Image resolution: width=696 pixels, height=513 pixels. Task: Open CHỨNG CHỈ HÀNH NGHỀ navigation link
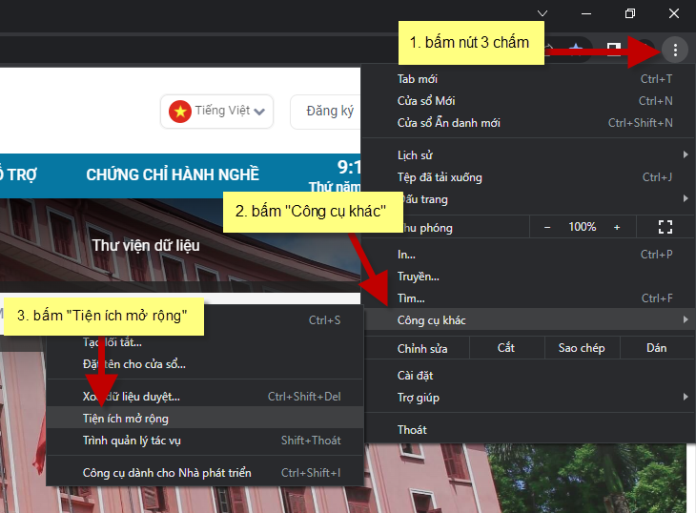(172, 174)
